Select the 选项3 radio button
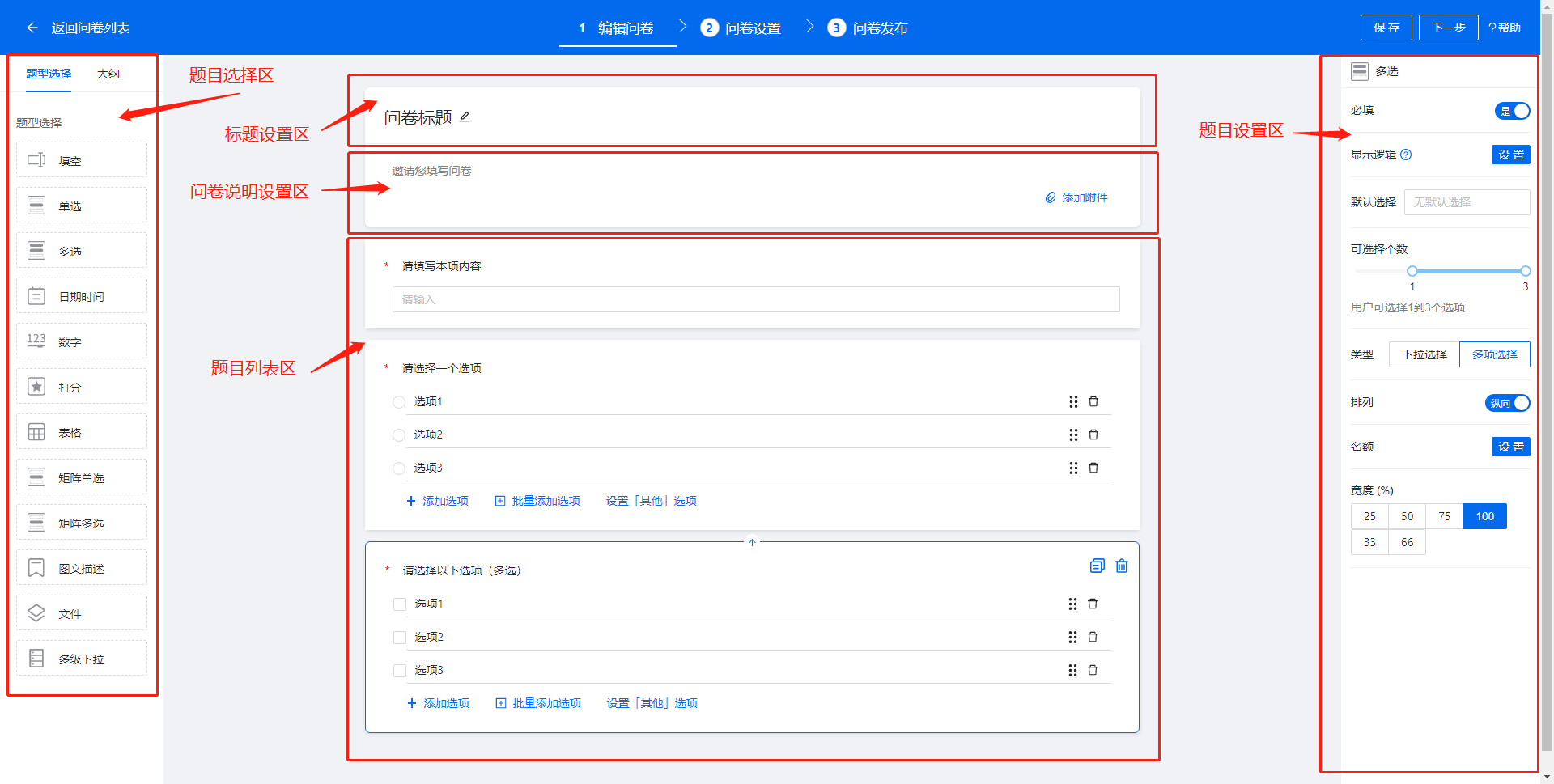Image resolution: width=1554 pixels, height=784 pixels. [399, 468]
